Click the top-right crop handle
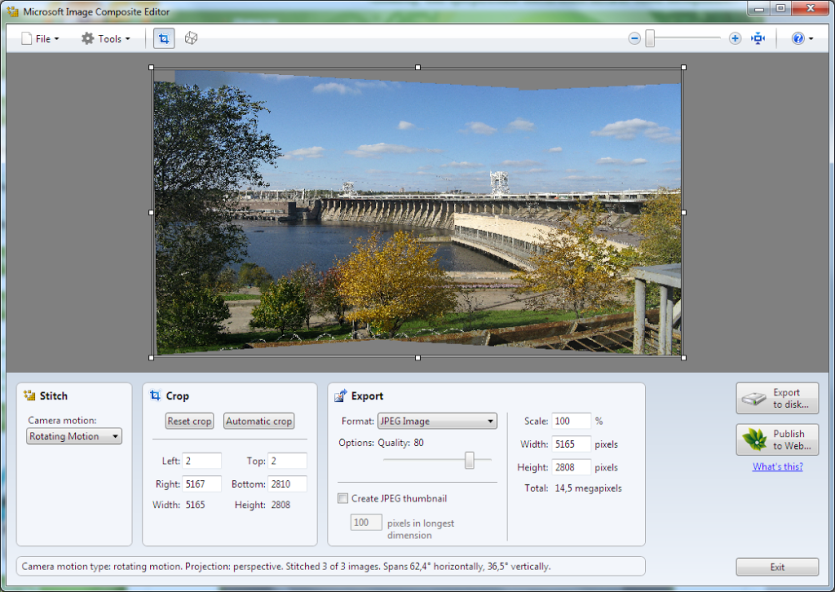835x592 pixels. [x=684, y=68]
